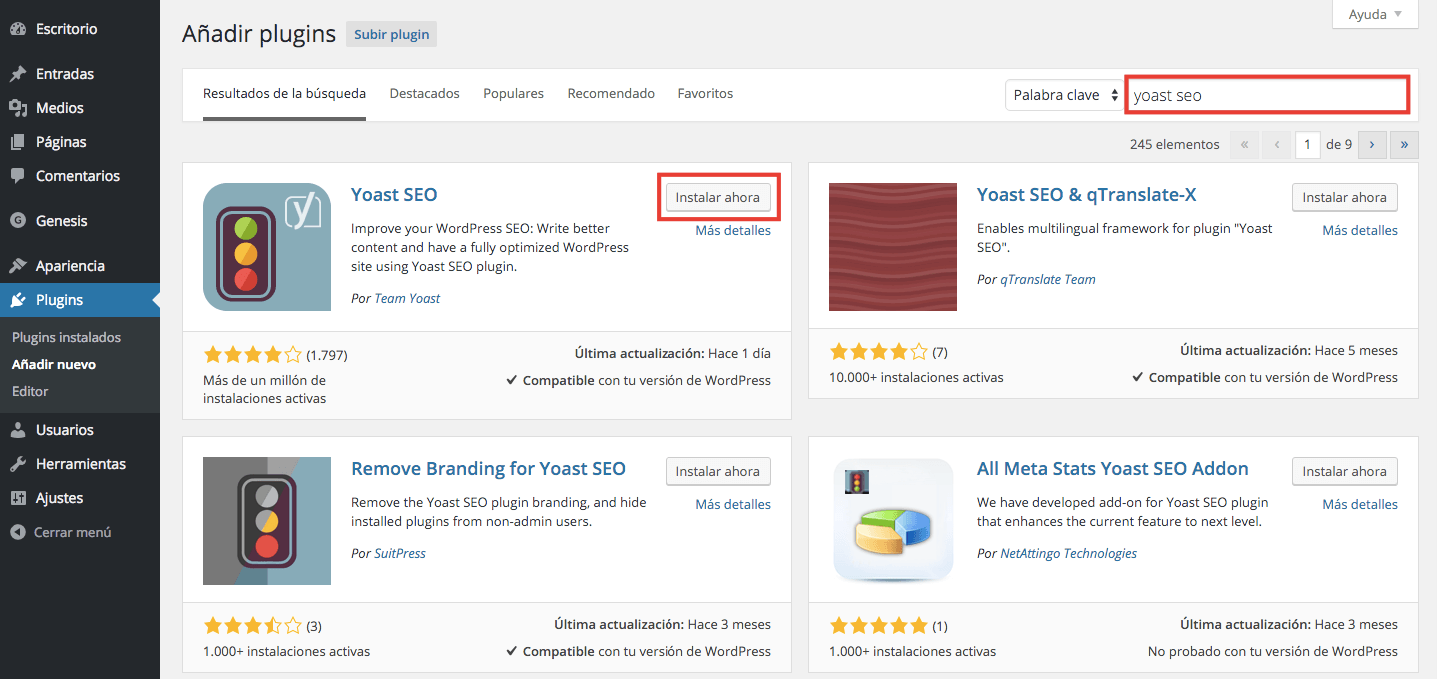Go to previous results page arrow
This screenshot has width=1437, height=679.
click(x=1276, y=144)
